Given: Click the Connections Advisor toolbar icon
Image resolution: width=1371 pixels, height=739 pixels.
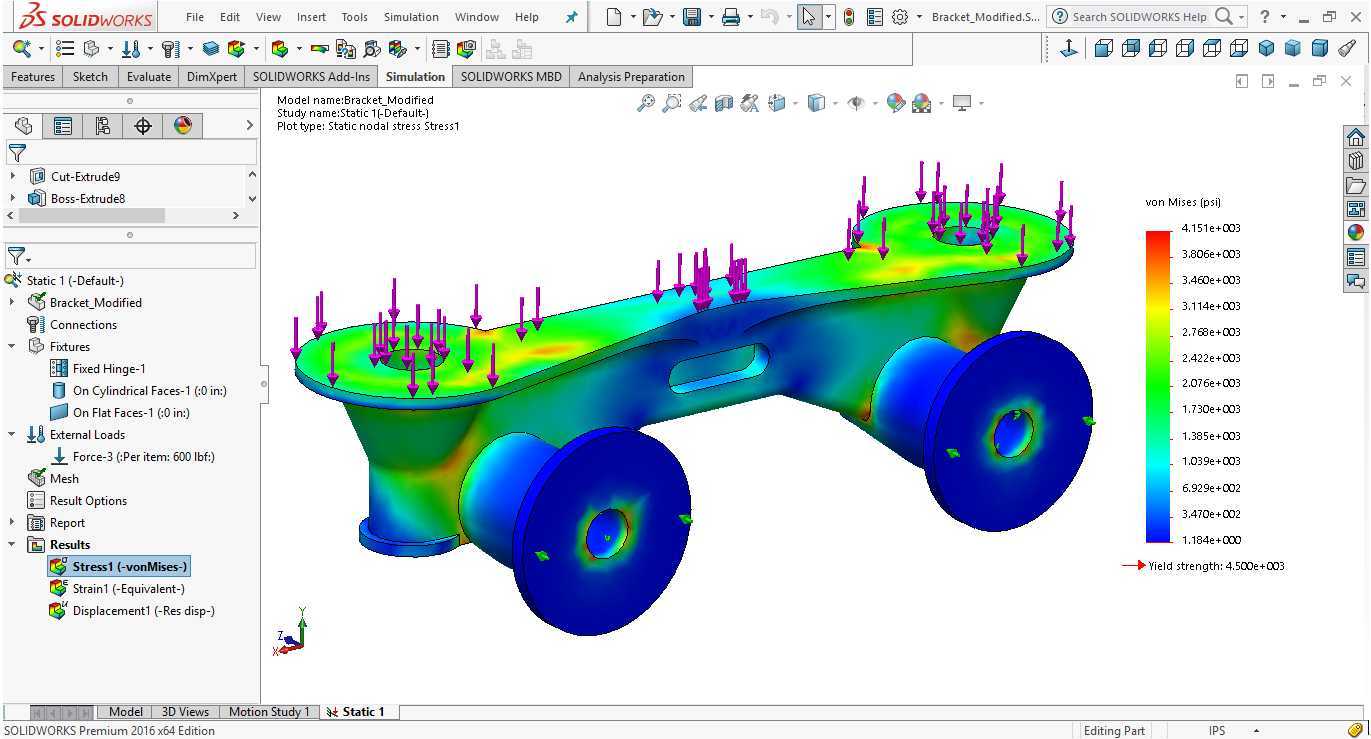Looking at the screenshot, I should (170, 48).
